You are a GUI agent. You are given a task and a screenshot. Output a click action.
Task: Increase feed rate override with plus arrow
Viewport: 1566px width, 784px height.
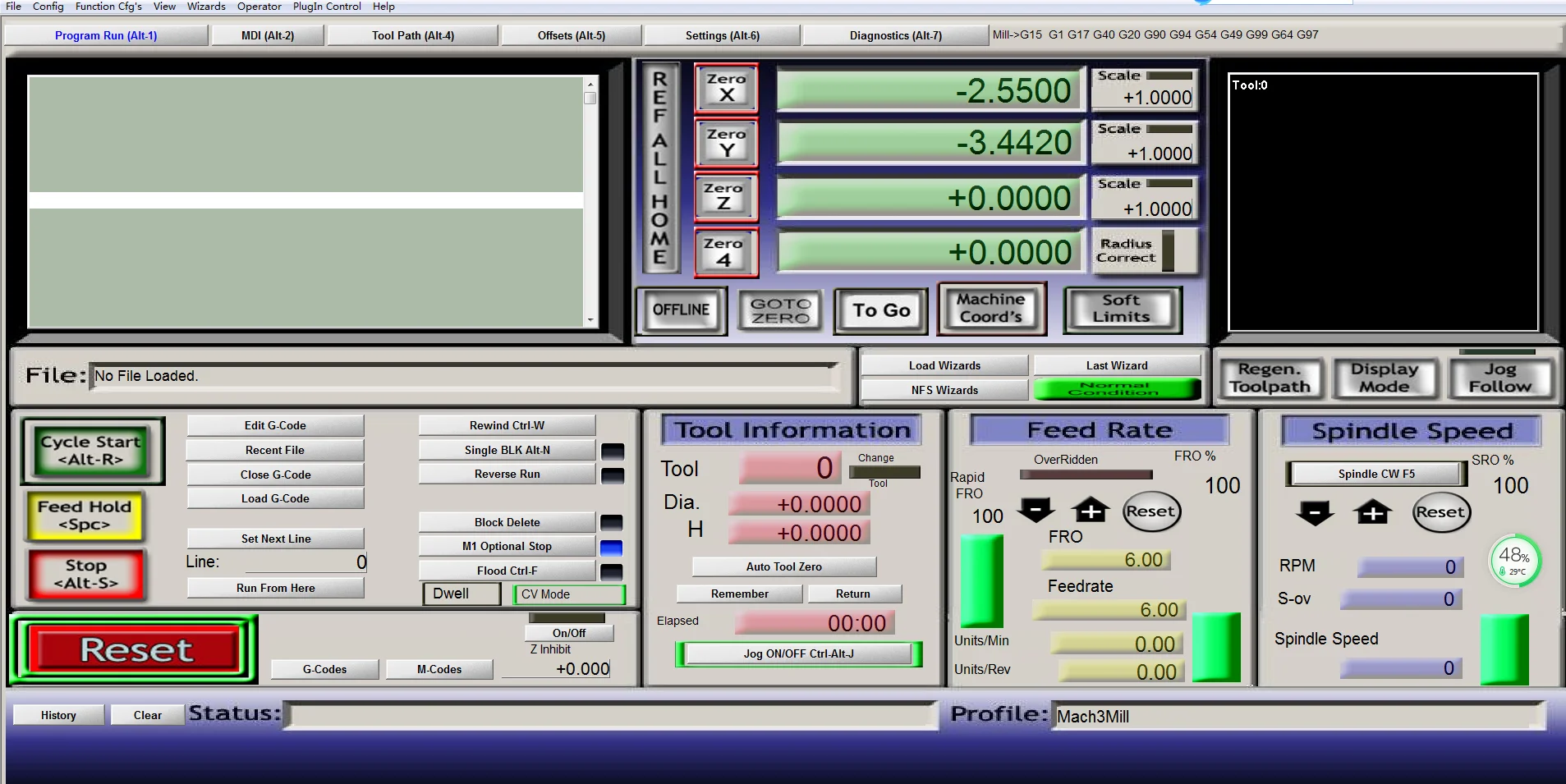pyautogui.click(x=1091, y=511)
